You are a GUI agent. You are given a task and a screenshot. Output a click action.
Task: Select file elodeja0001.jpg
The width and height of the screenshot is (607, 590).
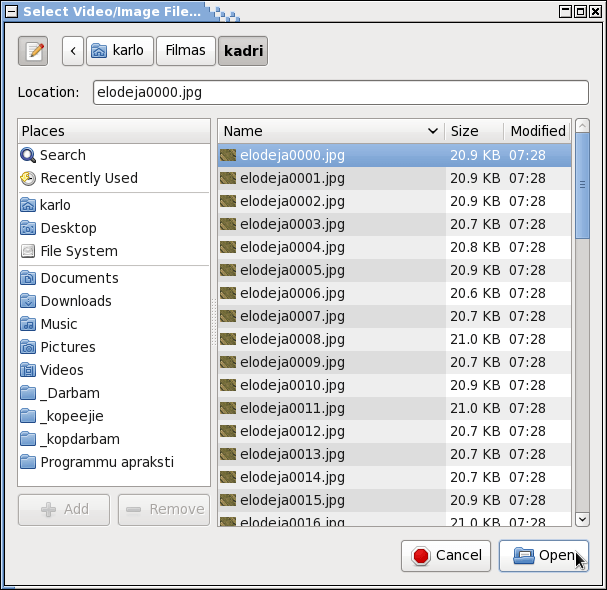pos(394,178)
